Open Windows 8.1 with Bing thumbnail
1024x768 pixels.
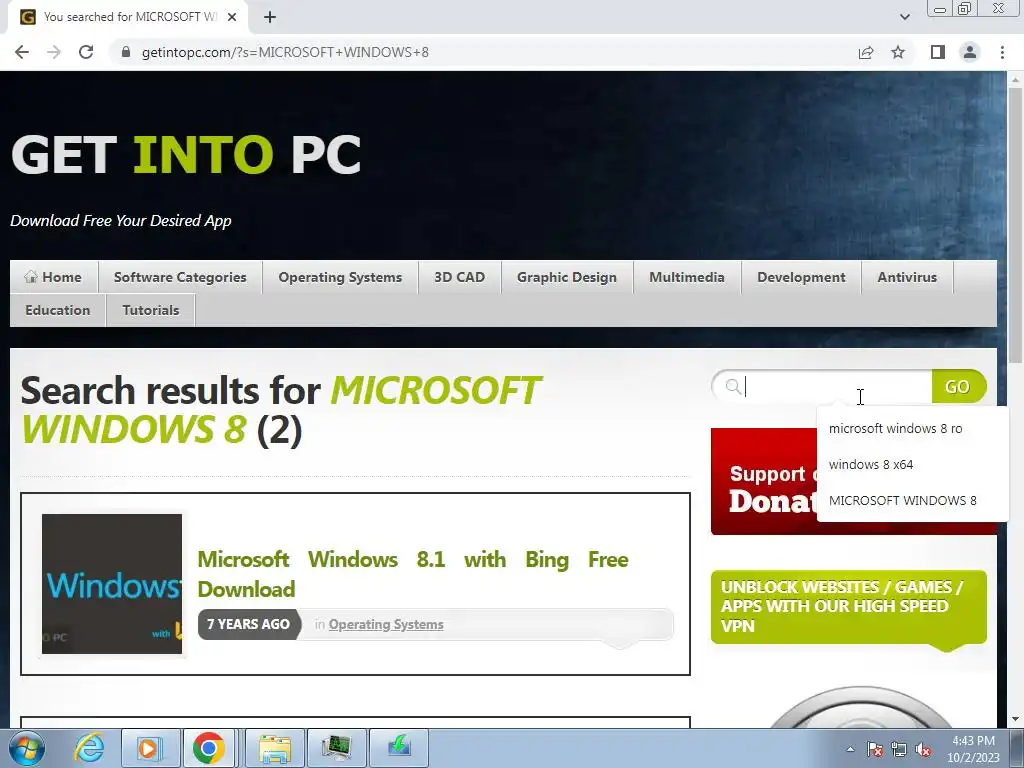click(x=112, y=584)
